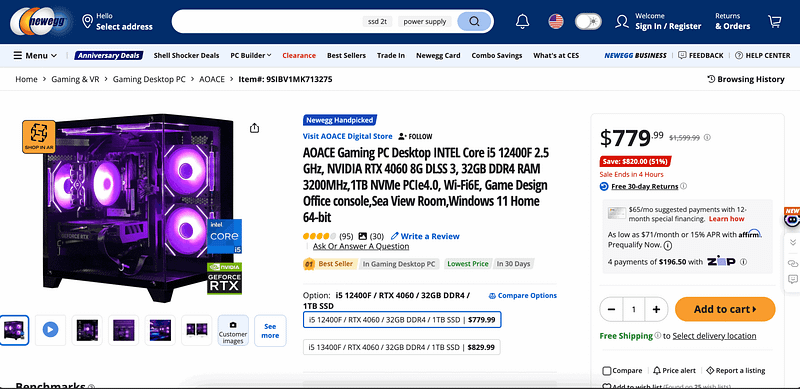Click the Free Shipping info icon
This screenshot has width=800, height=389.
tap(658, 336)
